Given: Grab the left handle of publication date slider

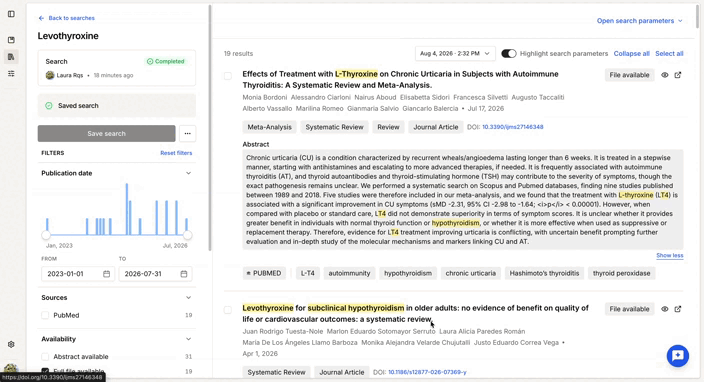Looking at the screenshot, I should [x=46, y=235].
